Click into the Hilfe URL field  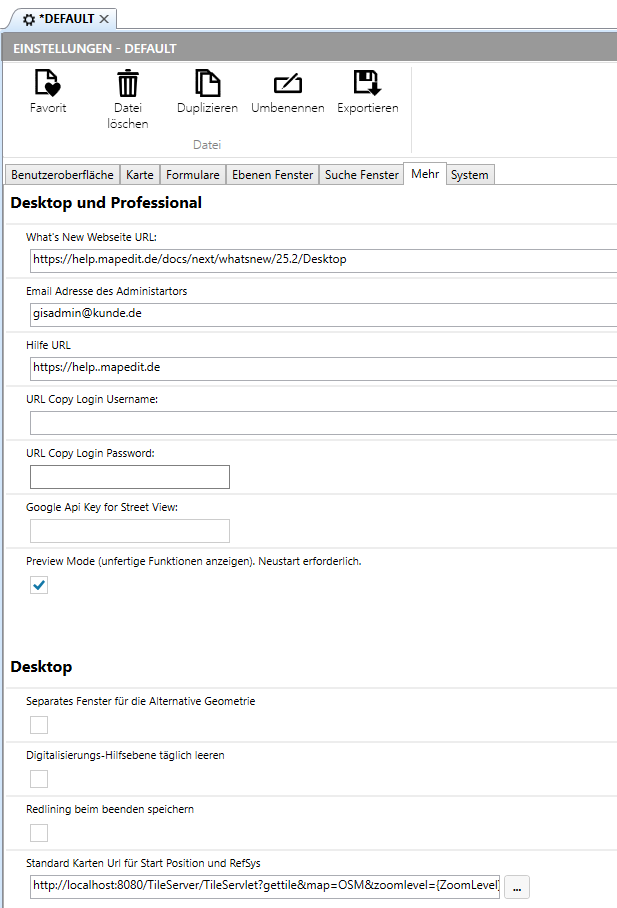click(320, 368)
